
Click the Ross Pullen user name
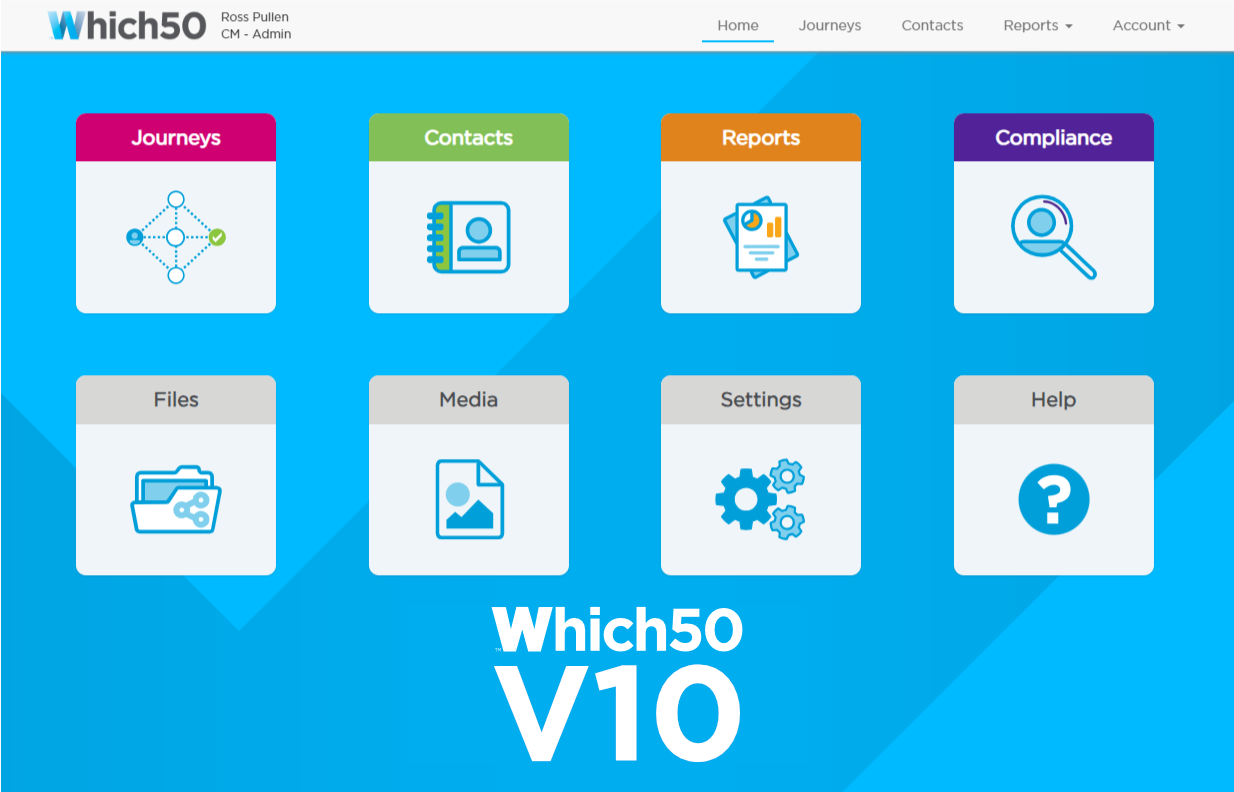coord(255,17)
